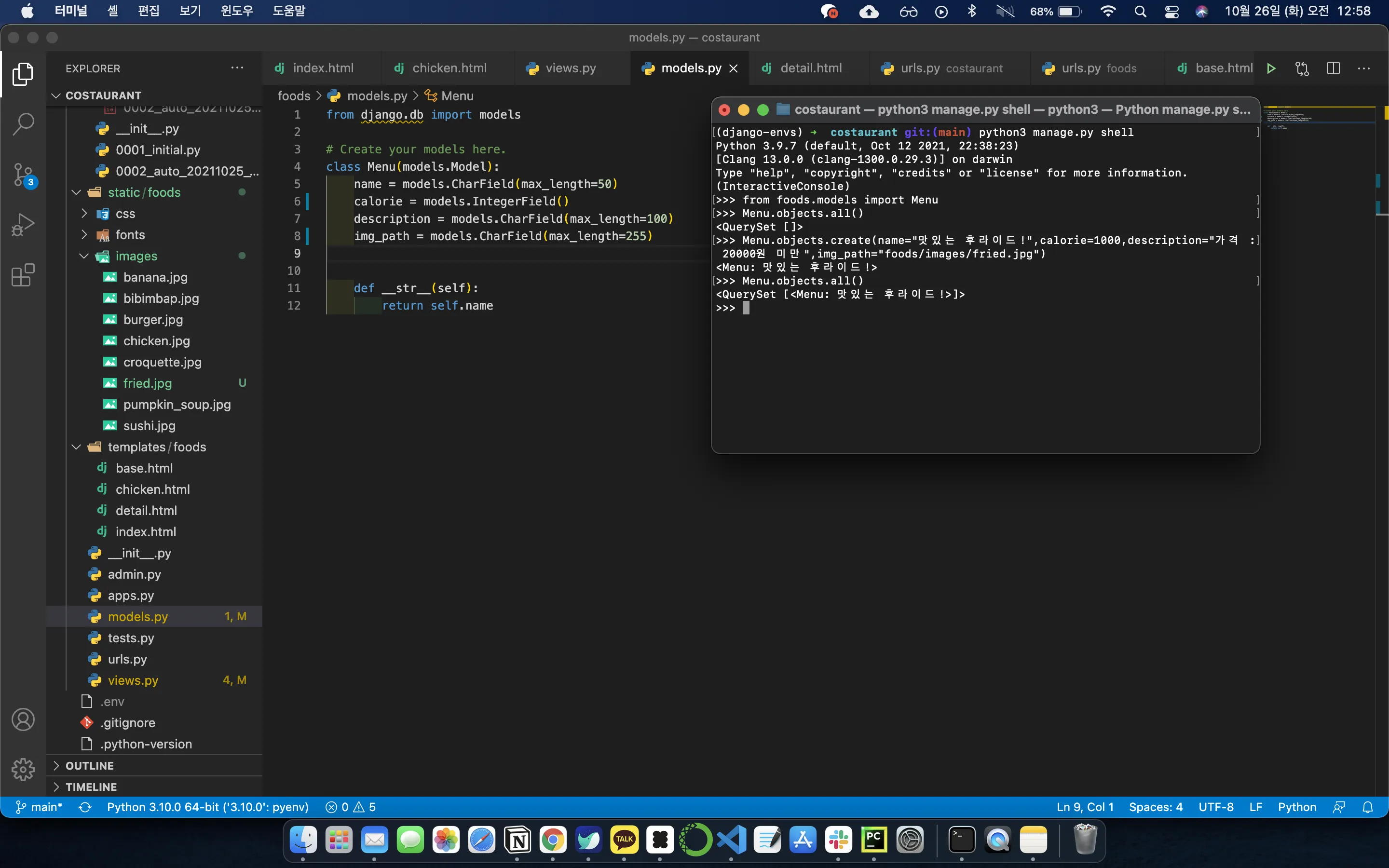This screenshot has width=1389, height=868.
Task: Click the Python 3.10.0 interpreter selector
Action: click(x=207, y=807)
